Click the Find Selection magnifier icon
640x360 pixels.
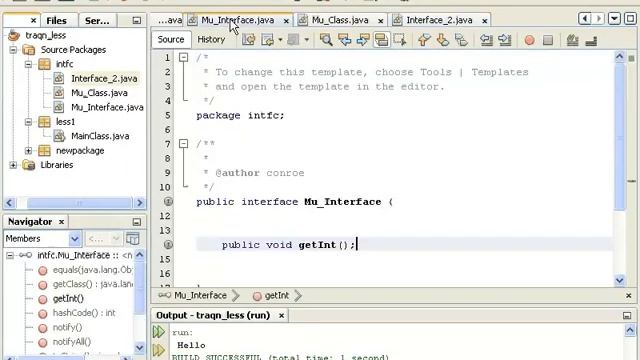point(326,40)
